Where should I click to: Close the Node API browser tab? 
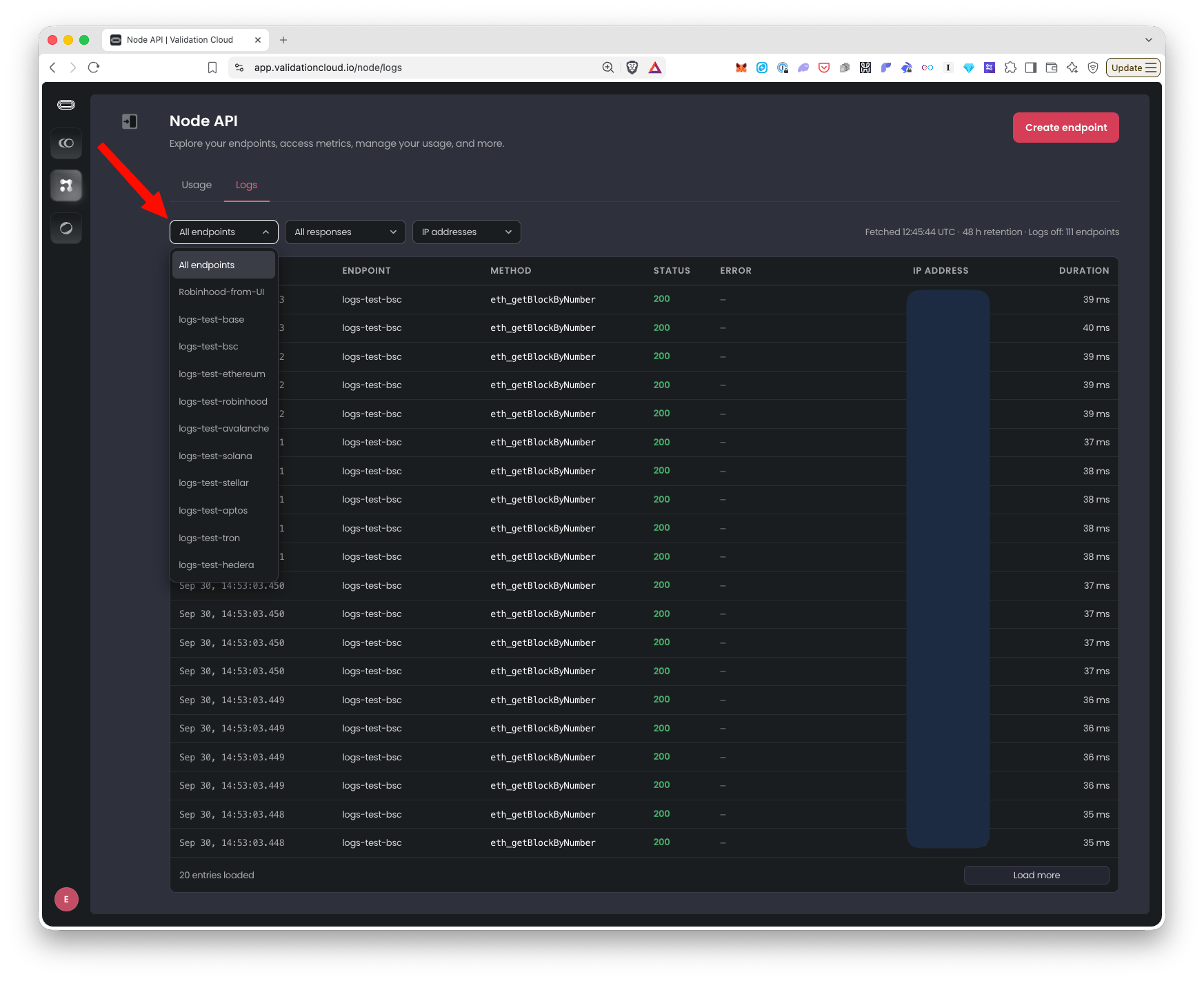[258, 40]
